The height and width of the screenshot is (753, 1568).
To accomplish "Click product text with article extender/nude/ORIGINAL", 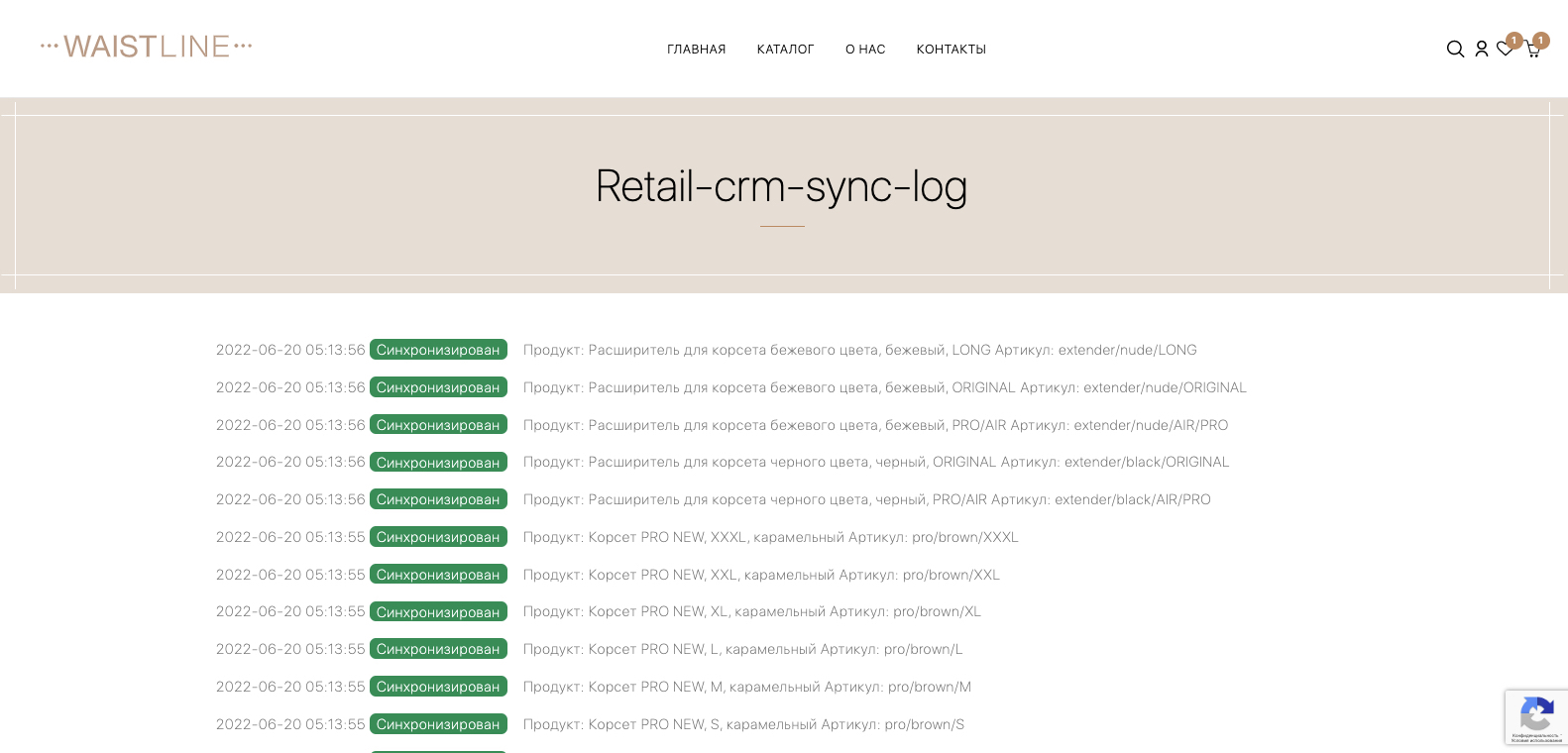I will tap(885, 387).
